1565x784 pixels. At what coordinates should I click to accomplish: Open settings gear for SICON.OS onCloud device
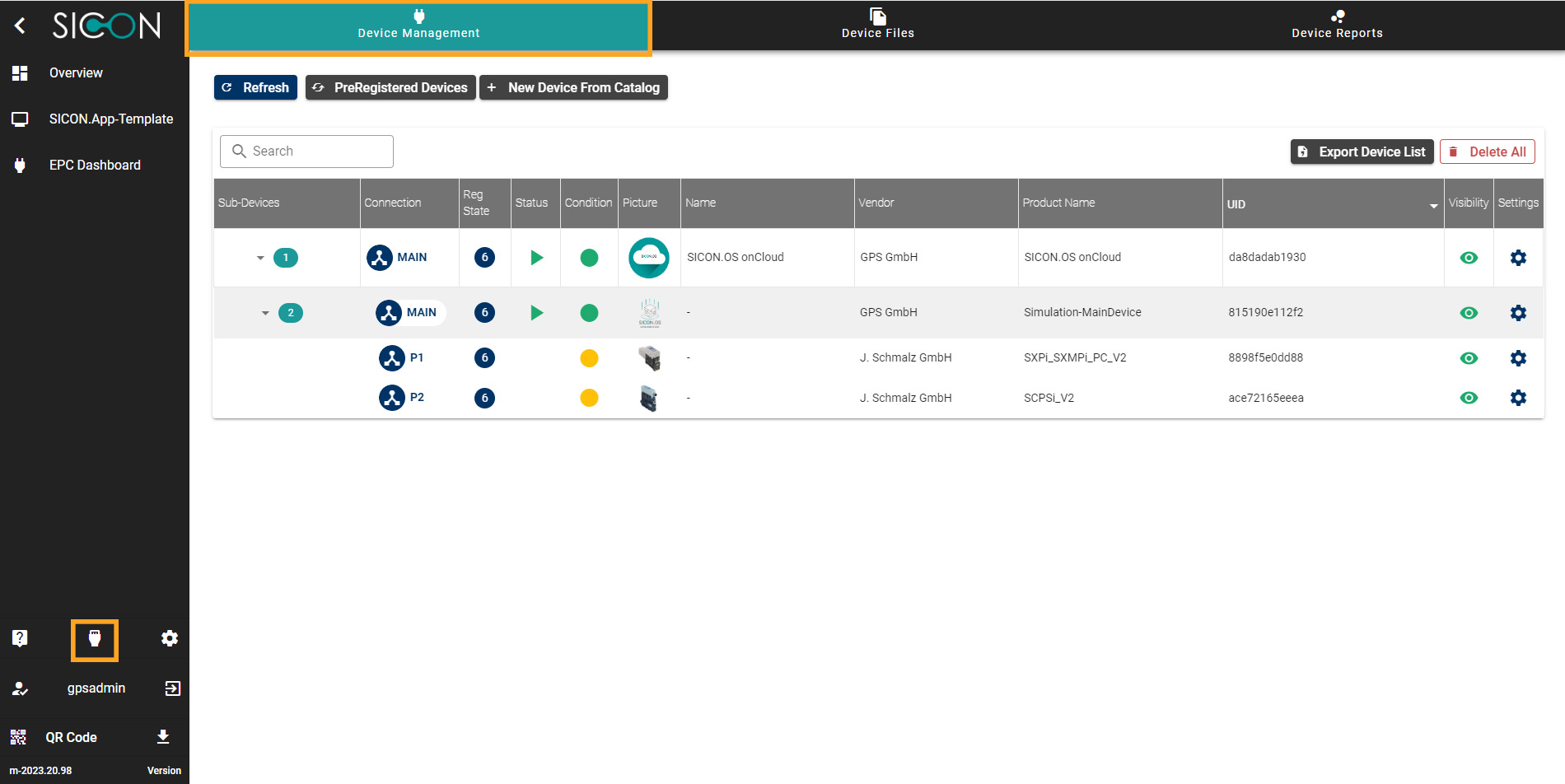1518,258
